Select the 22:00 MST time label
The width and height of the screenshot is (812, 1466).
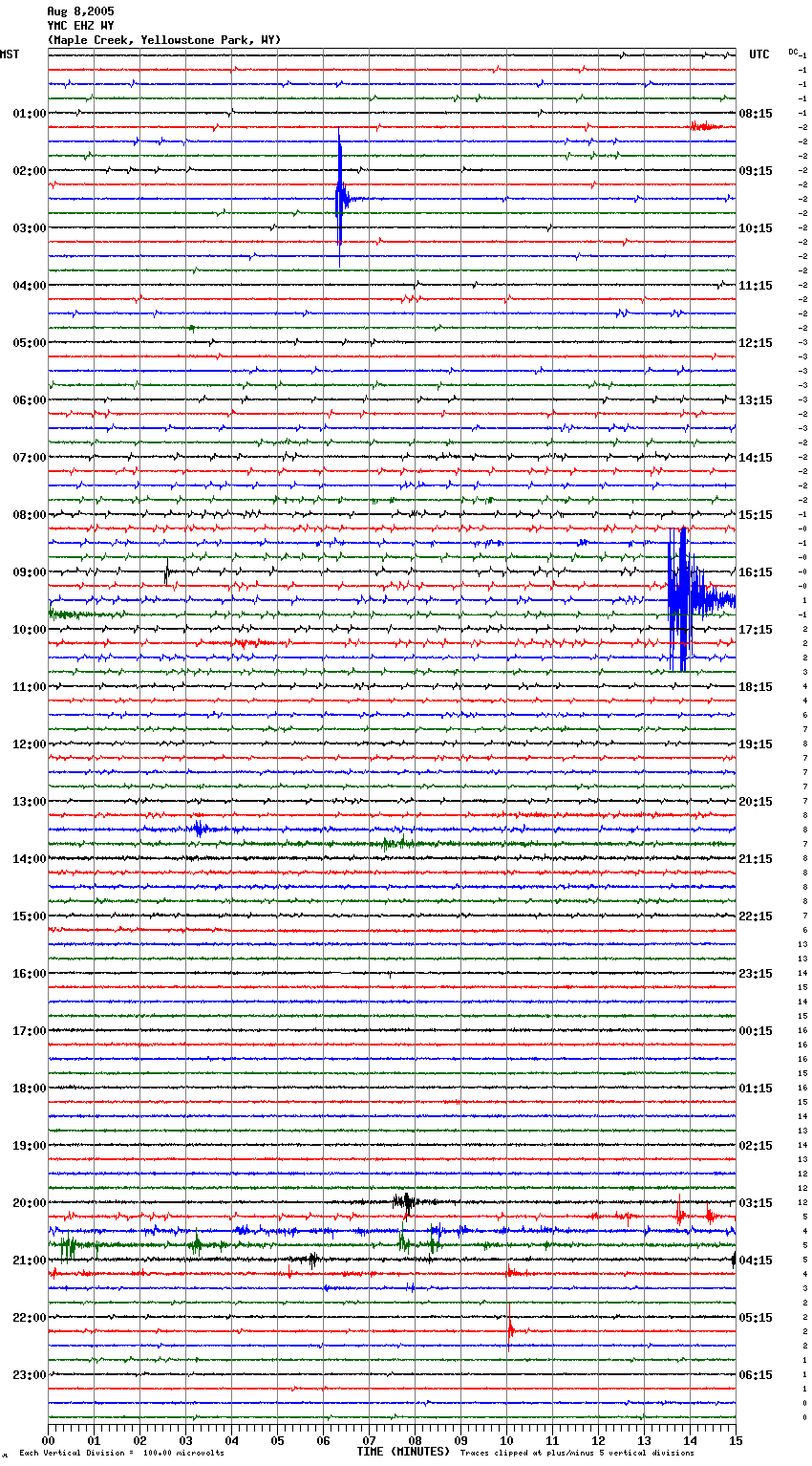(x=30, y=1318)
